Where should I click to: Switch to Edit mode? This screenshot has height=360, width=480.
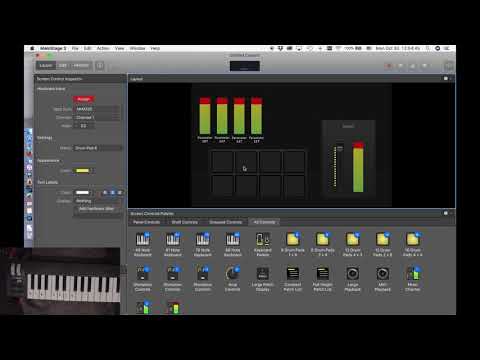[63, 66]
